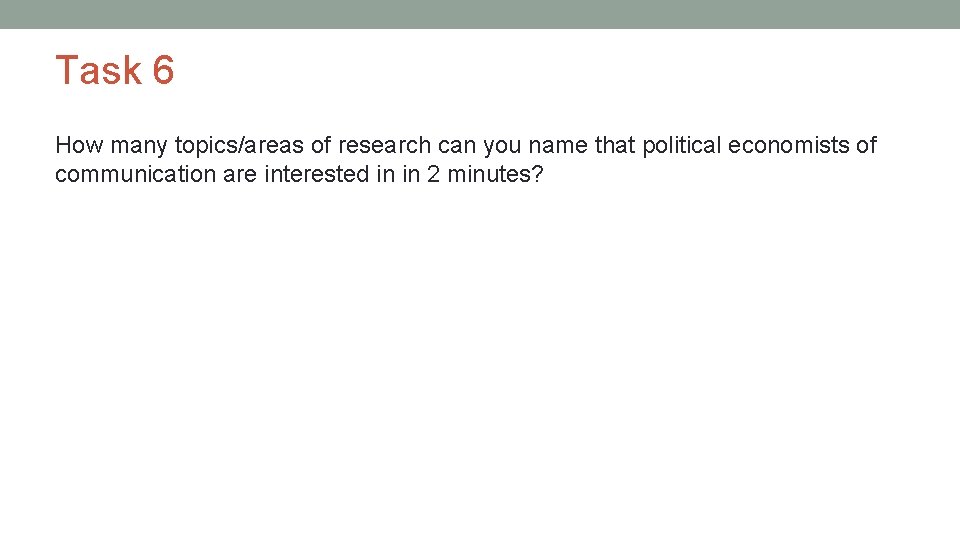The image size is (960, 540).
Task: Click the word "Task" in the title
Action: (98, 71)
